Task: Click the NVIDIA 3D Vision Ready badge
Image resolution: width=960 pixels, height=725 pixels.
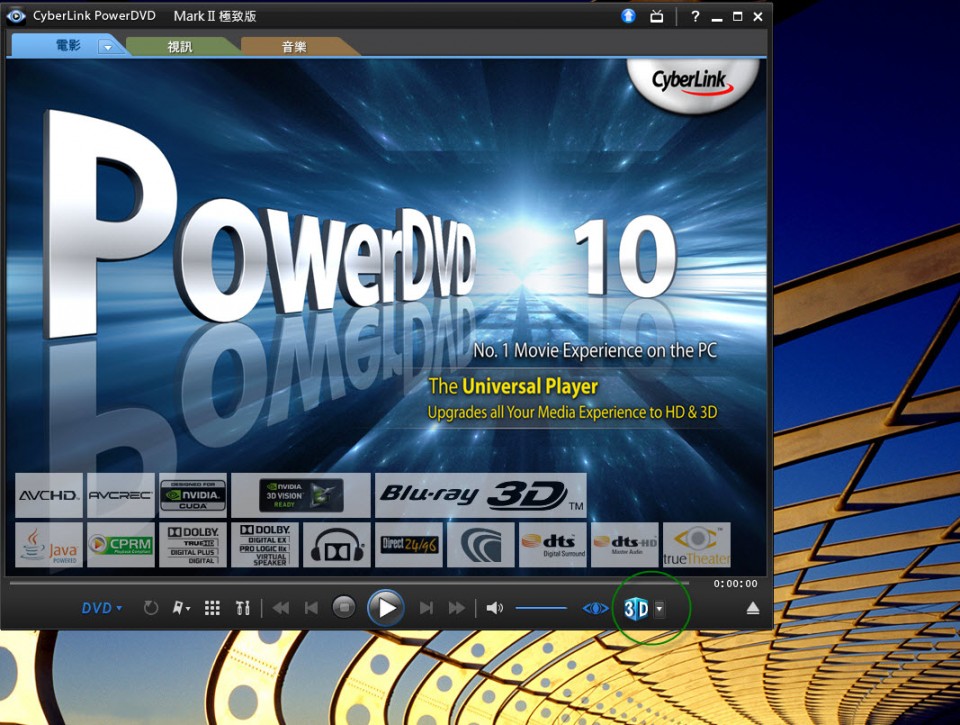Action: [301, 495]
